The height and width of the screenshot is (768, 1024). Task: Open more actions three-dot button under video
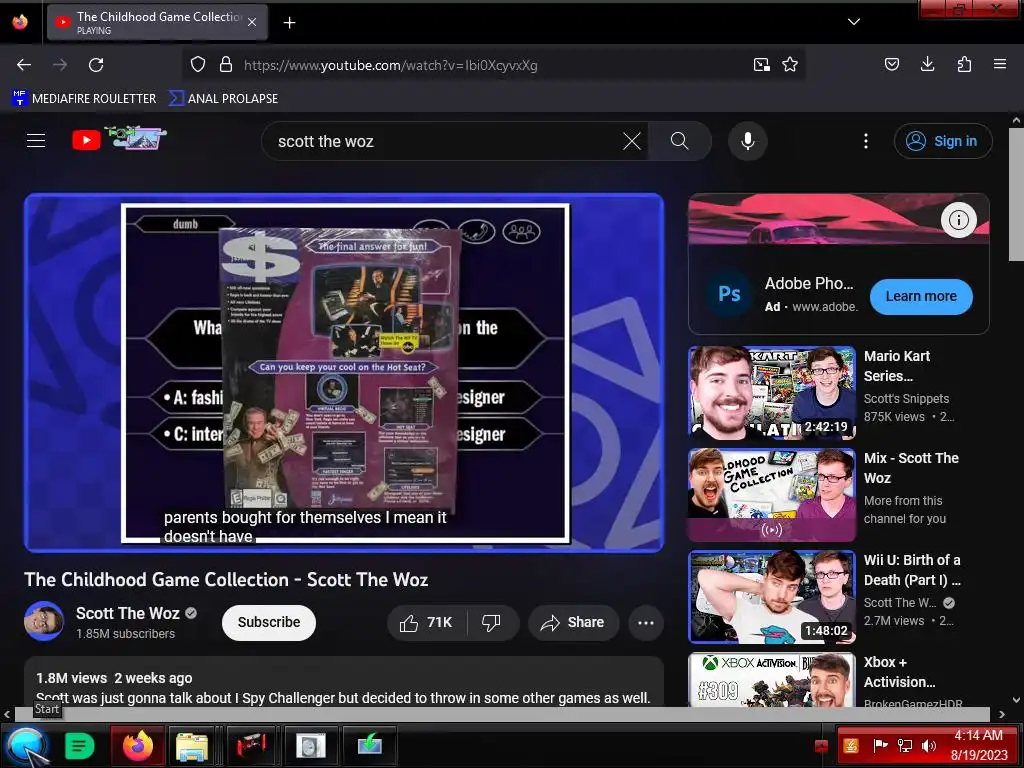(x=645, y=622)
